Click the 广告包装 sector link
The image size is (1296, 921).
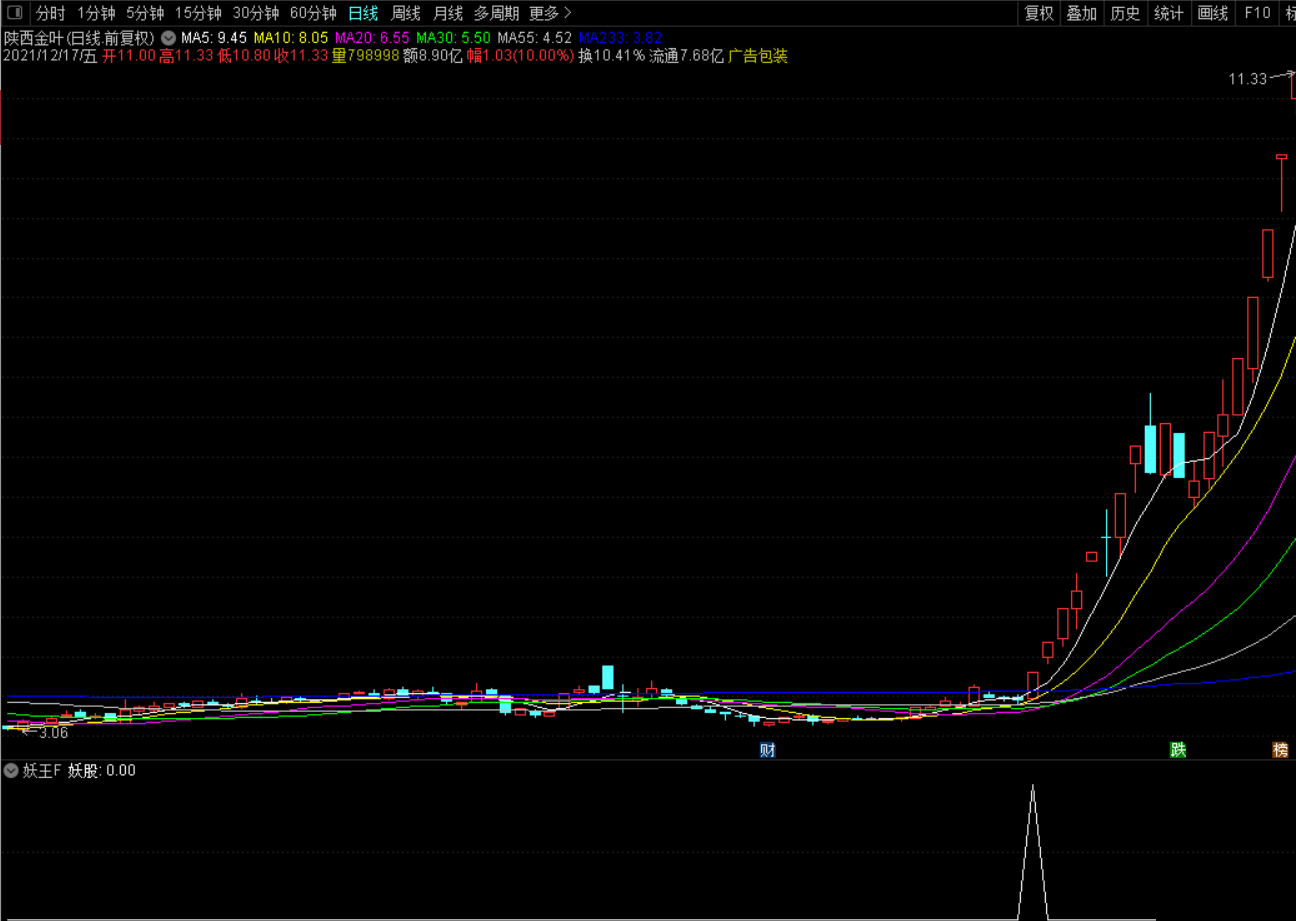758,56
